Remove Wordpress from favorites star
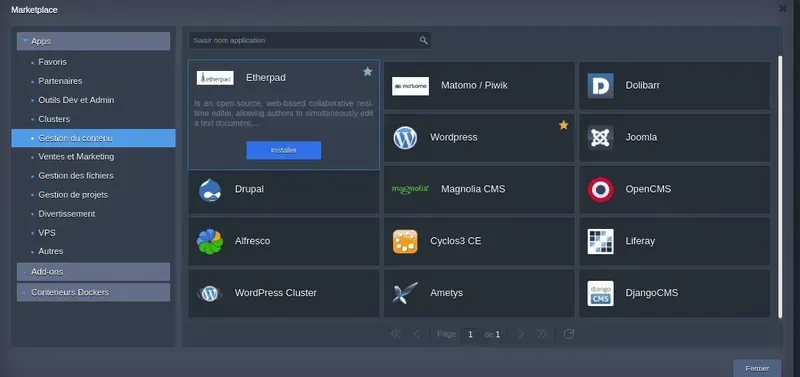This screenshot has height=377, width=800. click(x=563, y=125)
